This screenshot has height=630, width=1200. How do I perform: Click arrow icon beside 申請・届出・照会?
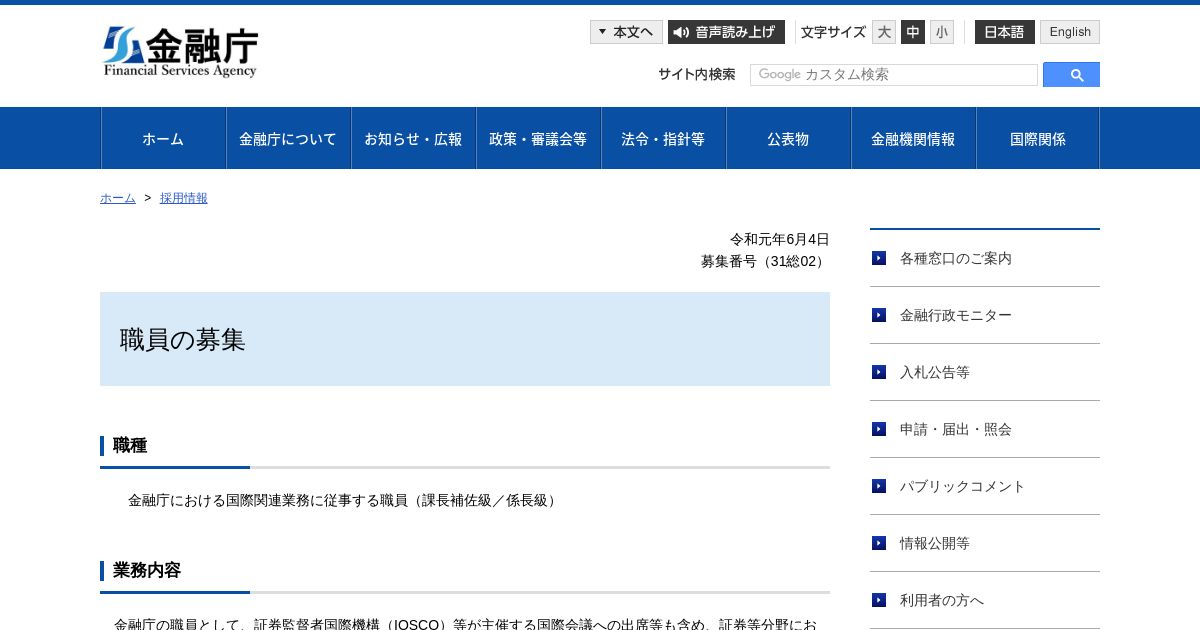click(879, 429)
